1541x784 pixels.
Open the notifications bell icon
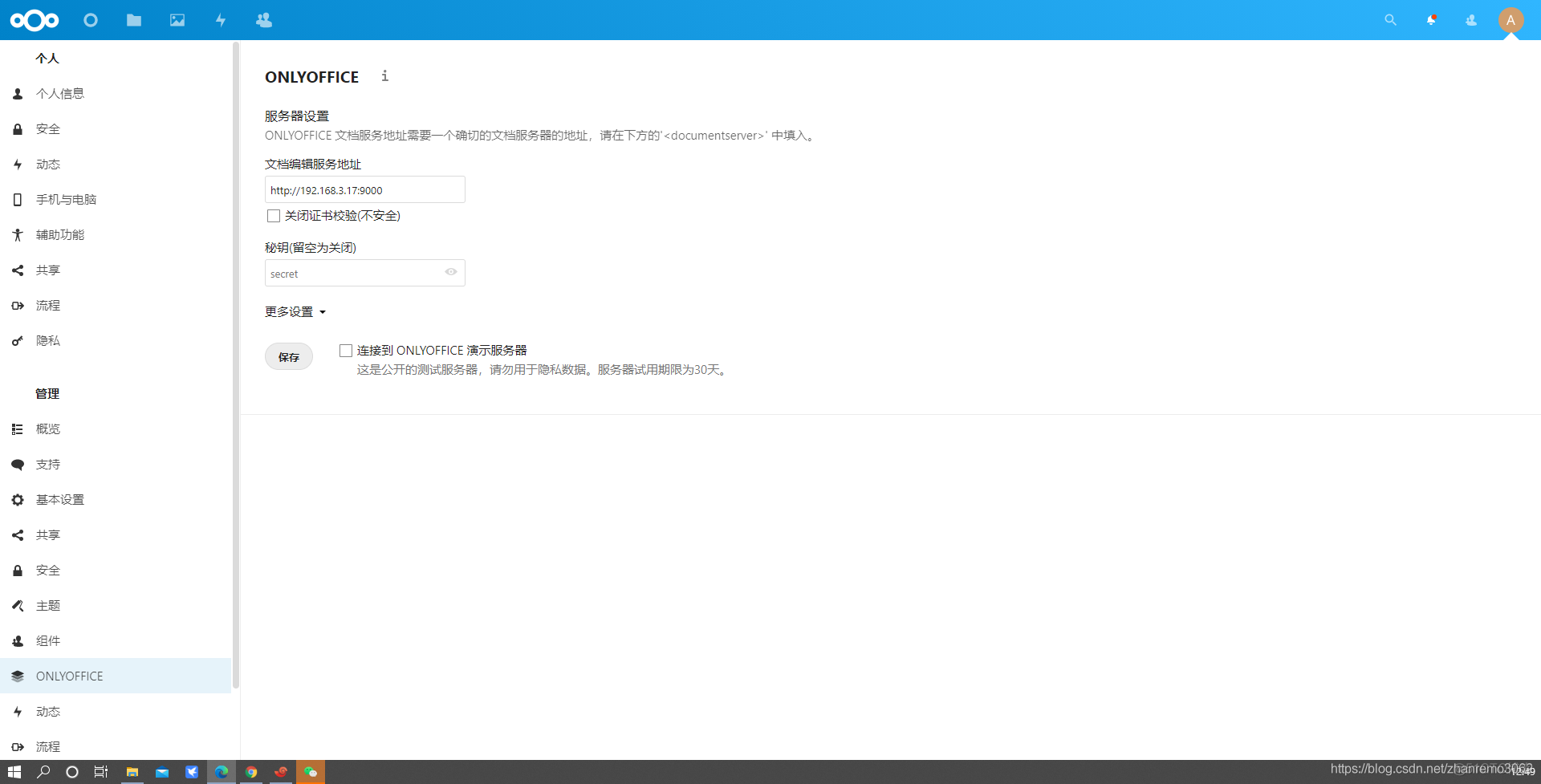pos(1431,20)
